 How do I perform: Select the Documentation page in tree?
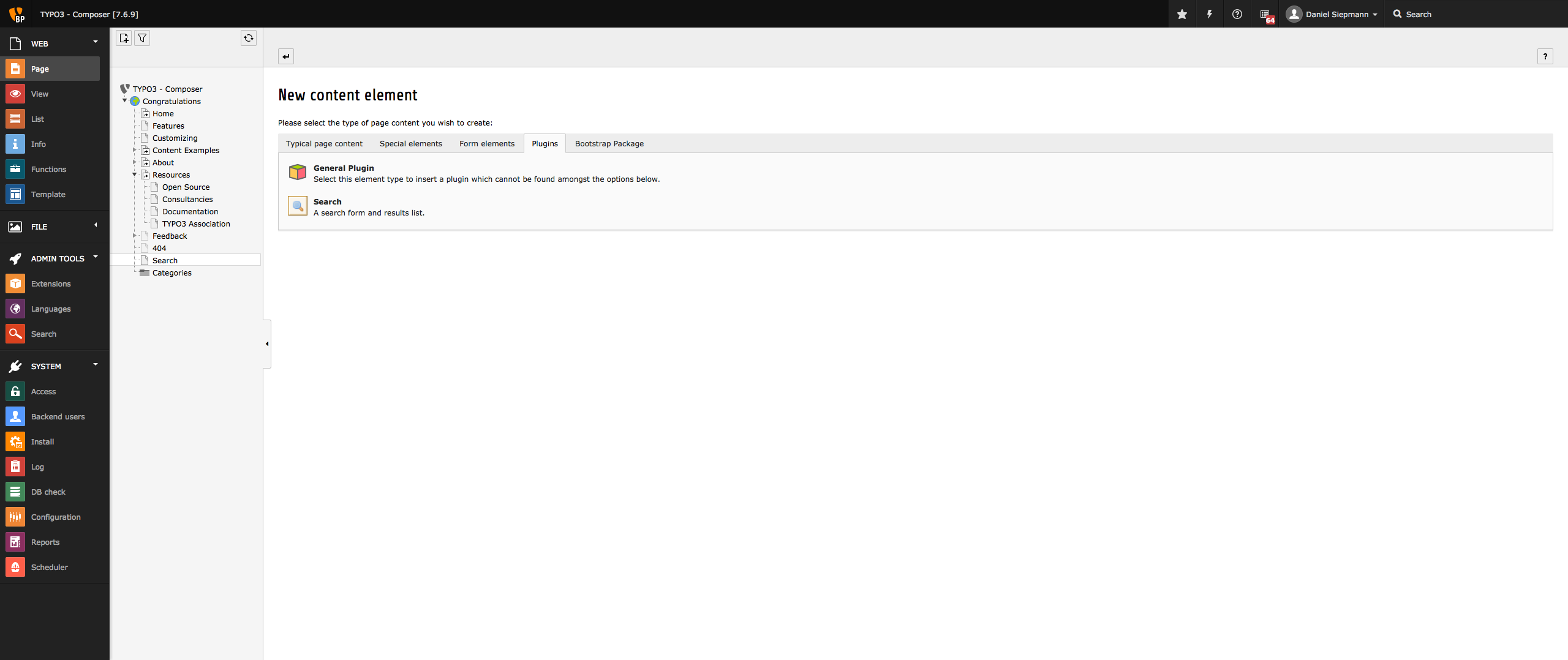point(190,211)
